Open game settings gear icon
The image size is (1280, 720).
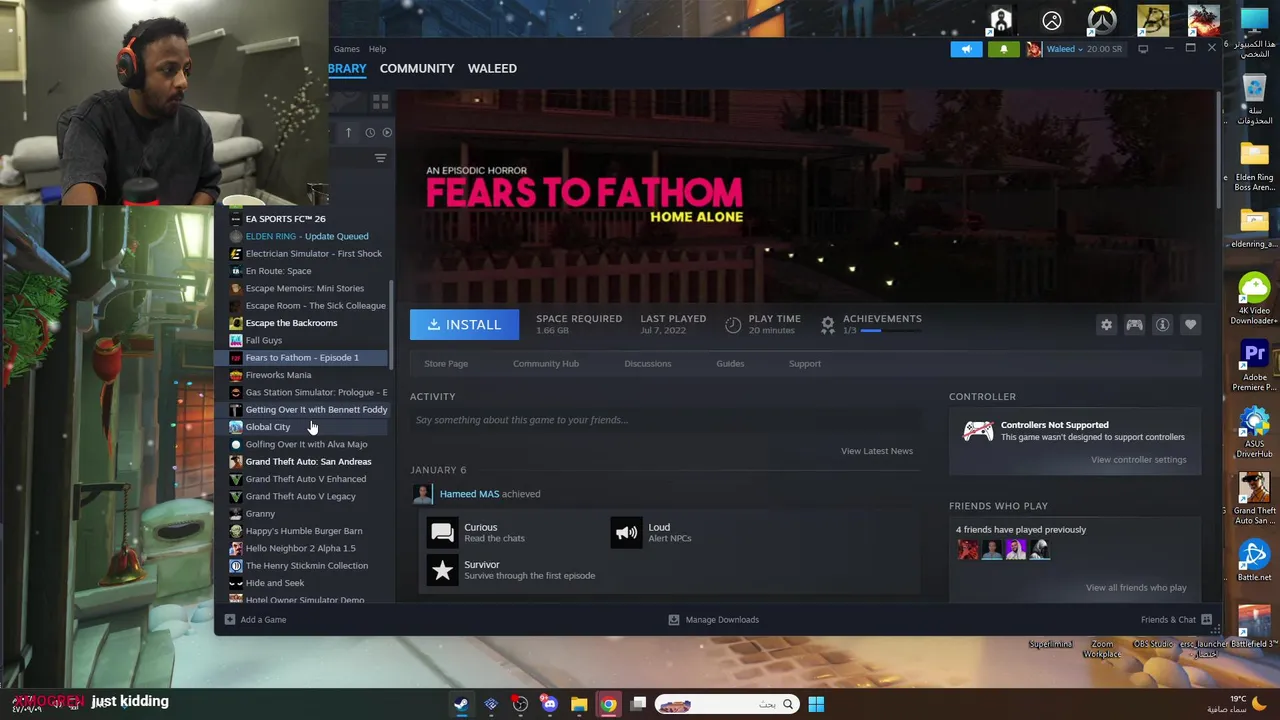click(1106, 325)
